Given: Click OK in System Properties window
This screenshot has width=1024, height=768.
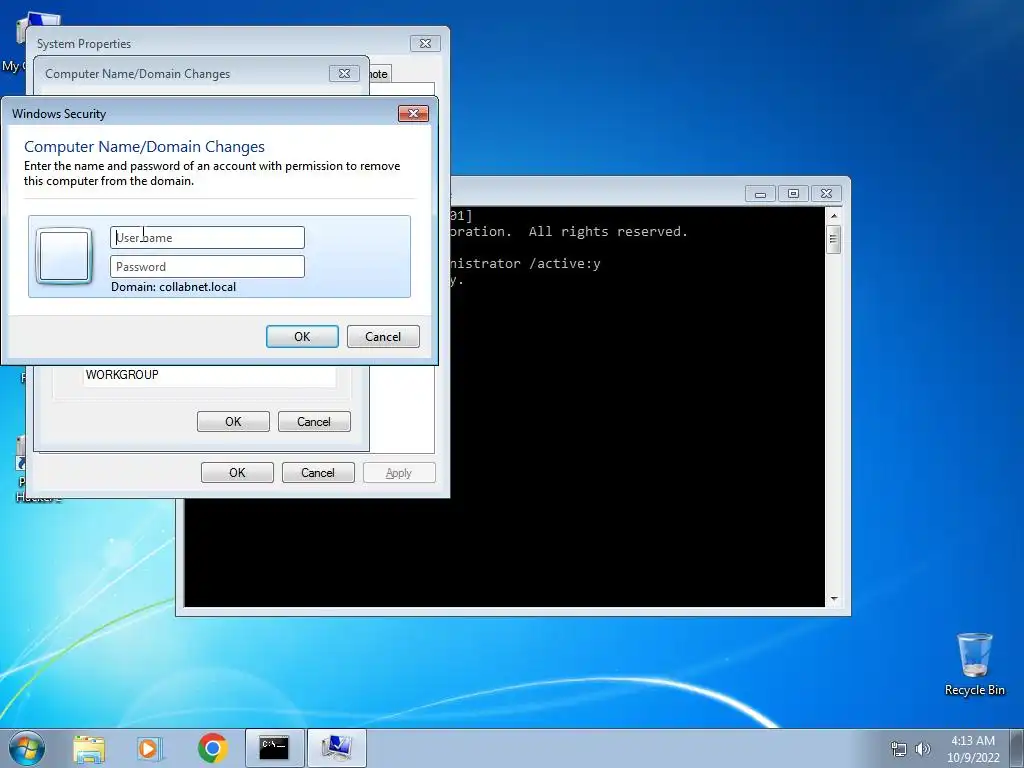Looking at the screenshot, I should [237, 472].
